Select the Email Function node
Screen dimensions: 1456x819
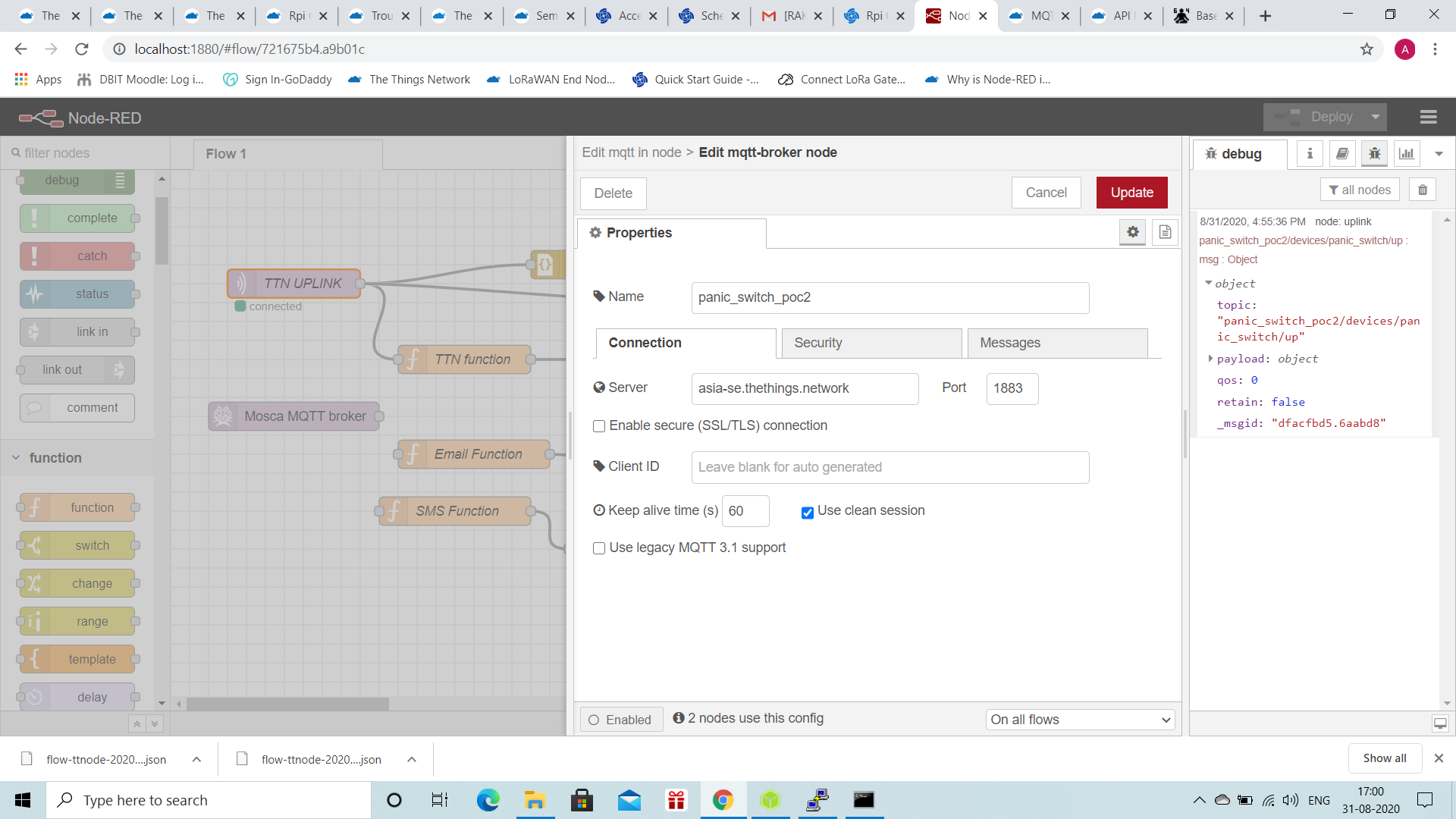pyautogui.click(x=474, y=453)
